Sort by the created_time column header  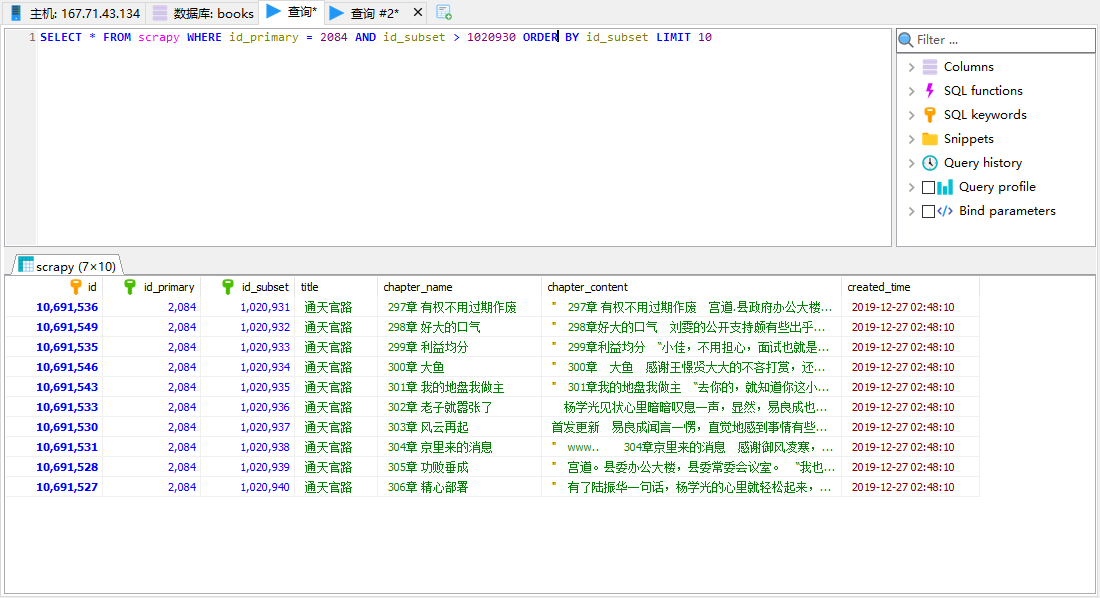click(x=910, y=287)
